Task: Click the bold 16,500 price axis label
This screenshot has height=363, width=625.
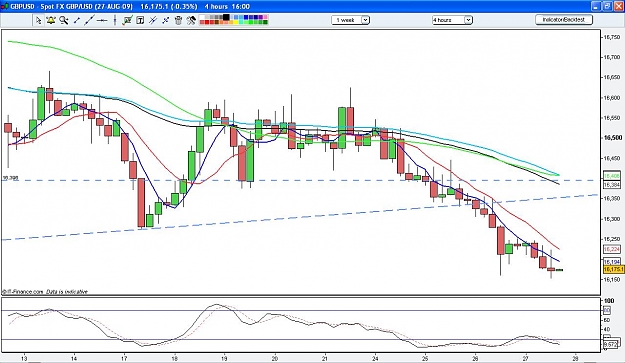Action: point(613,137)
